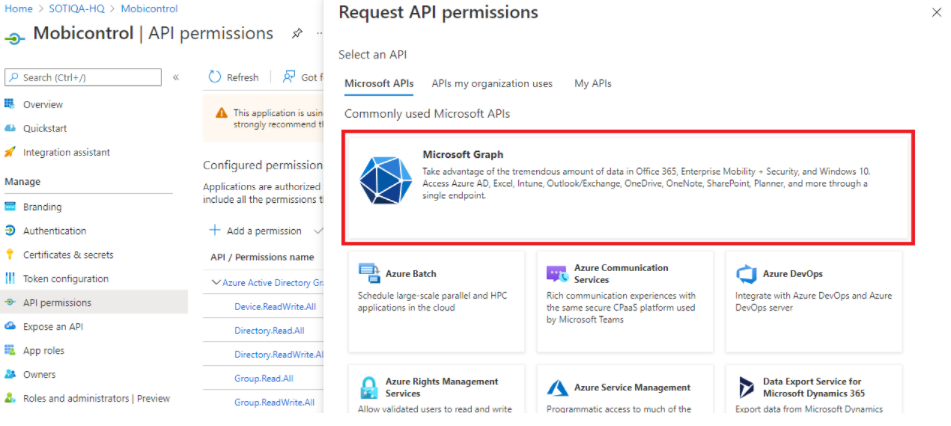Viewport: 951px width, 426px height.
Task: Collapse the Azure Active Directory Graph group
Action: [217, 283]
